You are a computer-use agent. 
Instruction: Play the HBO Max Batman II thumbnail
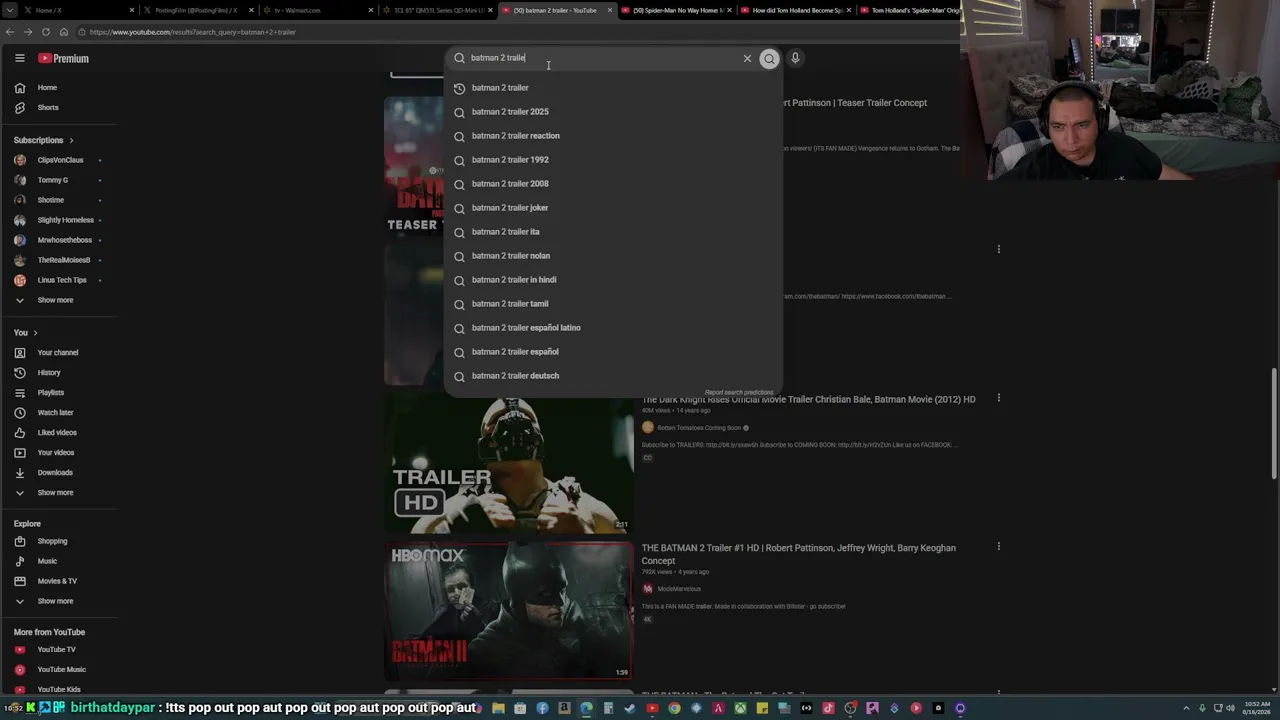coord(509,611)
